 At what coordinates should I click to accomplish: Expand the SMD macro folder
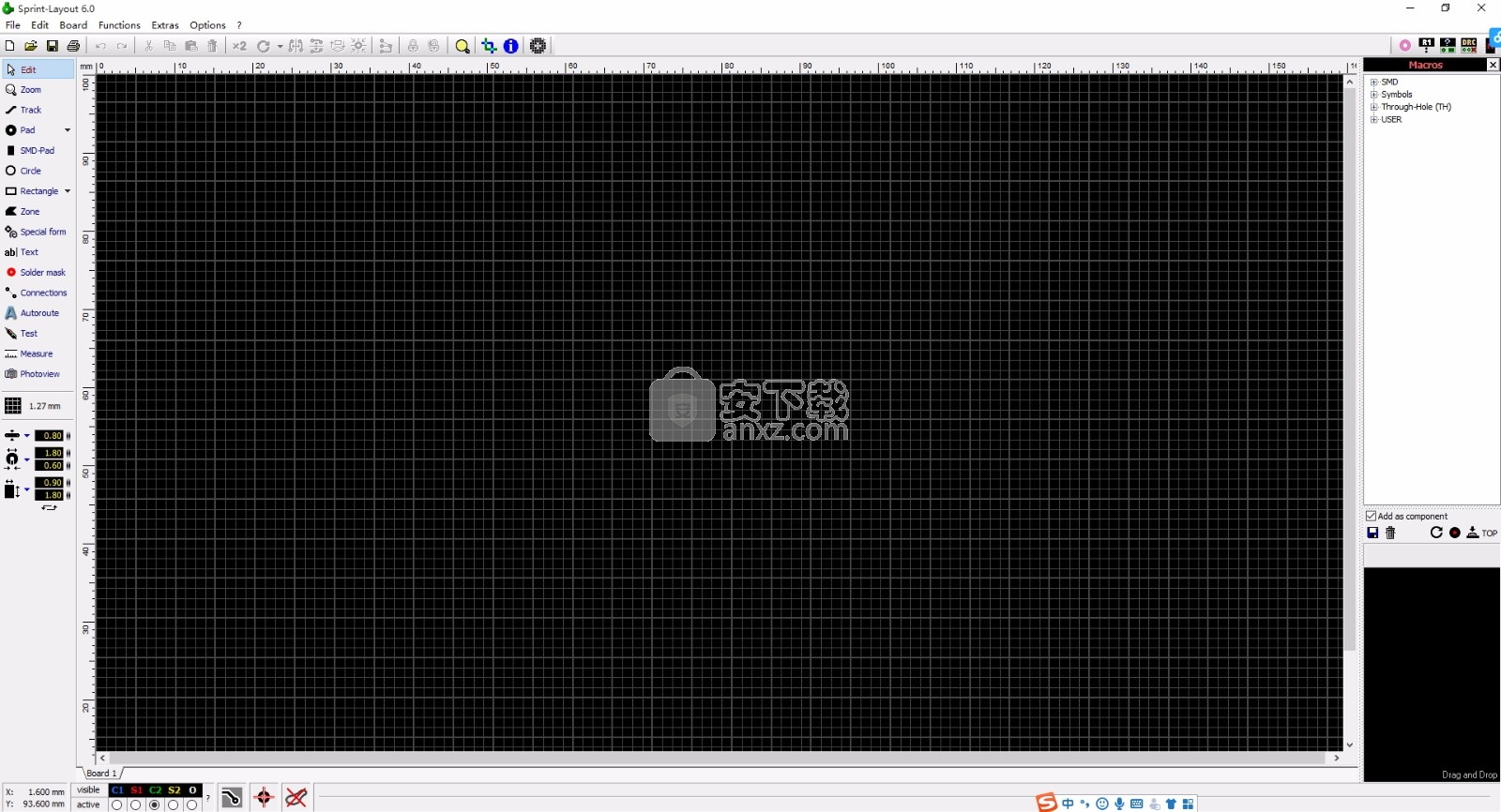[x=1374, y=83]
